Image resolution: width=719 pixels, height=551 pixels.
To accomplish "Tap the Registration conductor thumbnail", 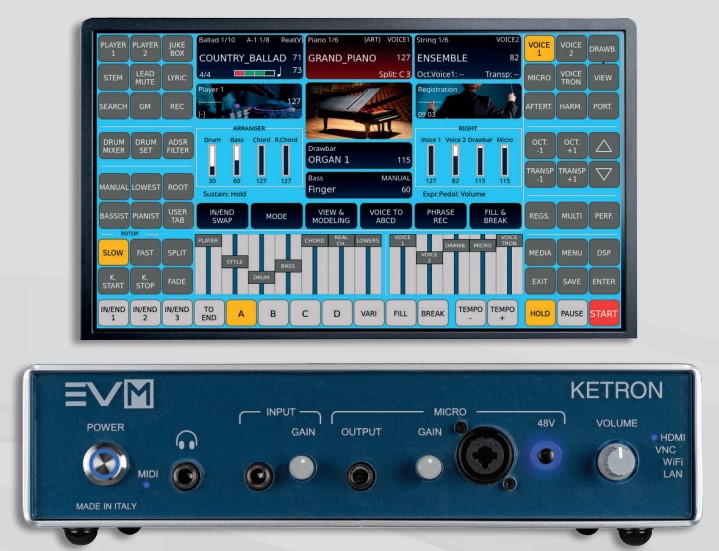I will click(468, 103).
